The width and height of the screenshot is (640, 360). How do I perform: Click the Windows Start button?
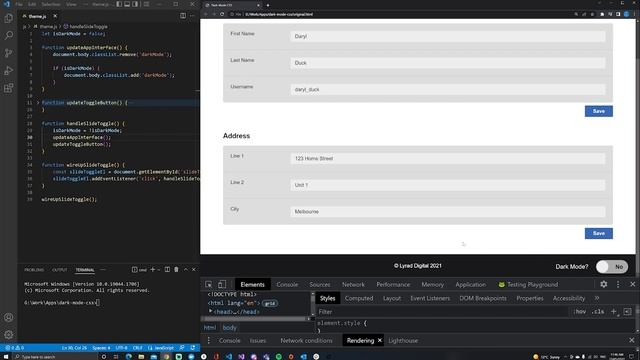[6, 356]
